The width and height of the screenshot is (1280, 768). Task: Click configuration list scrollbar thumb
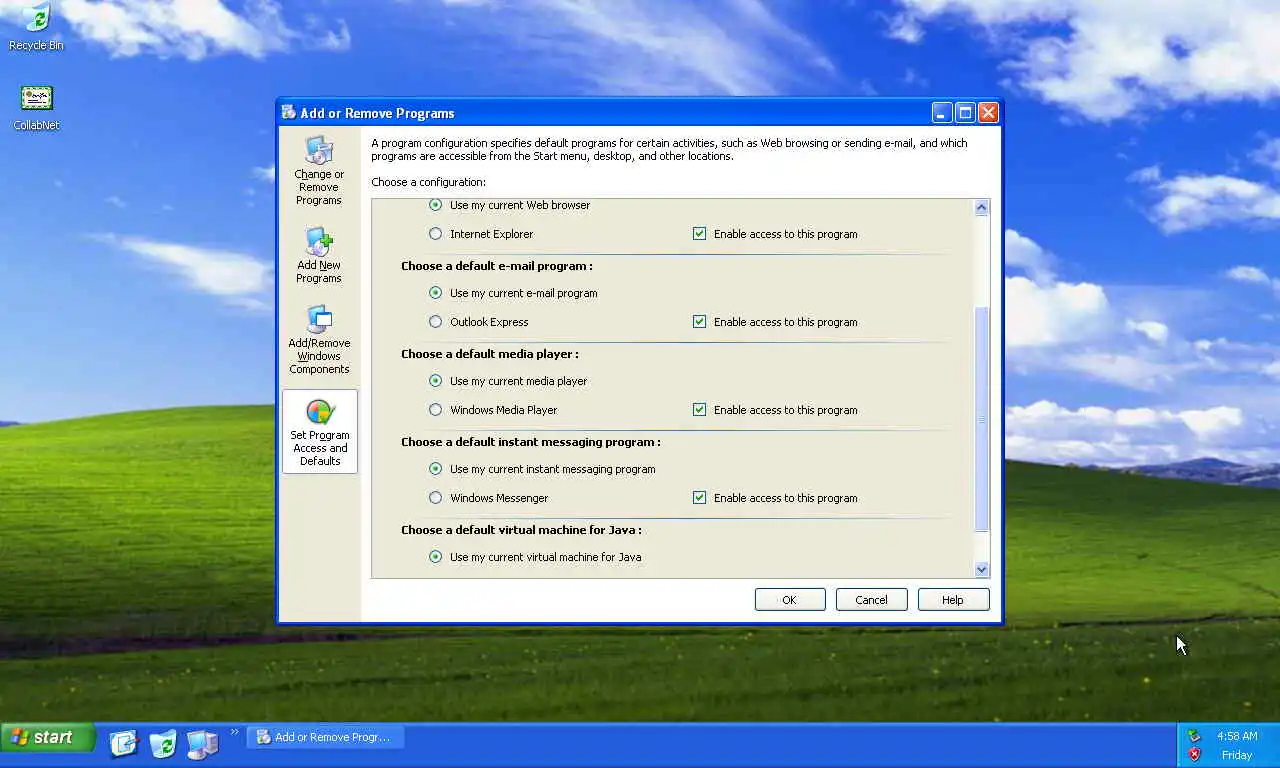[981, 420]
